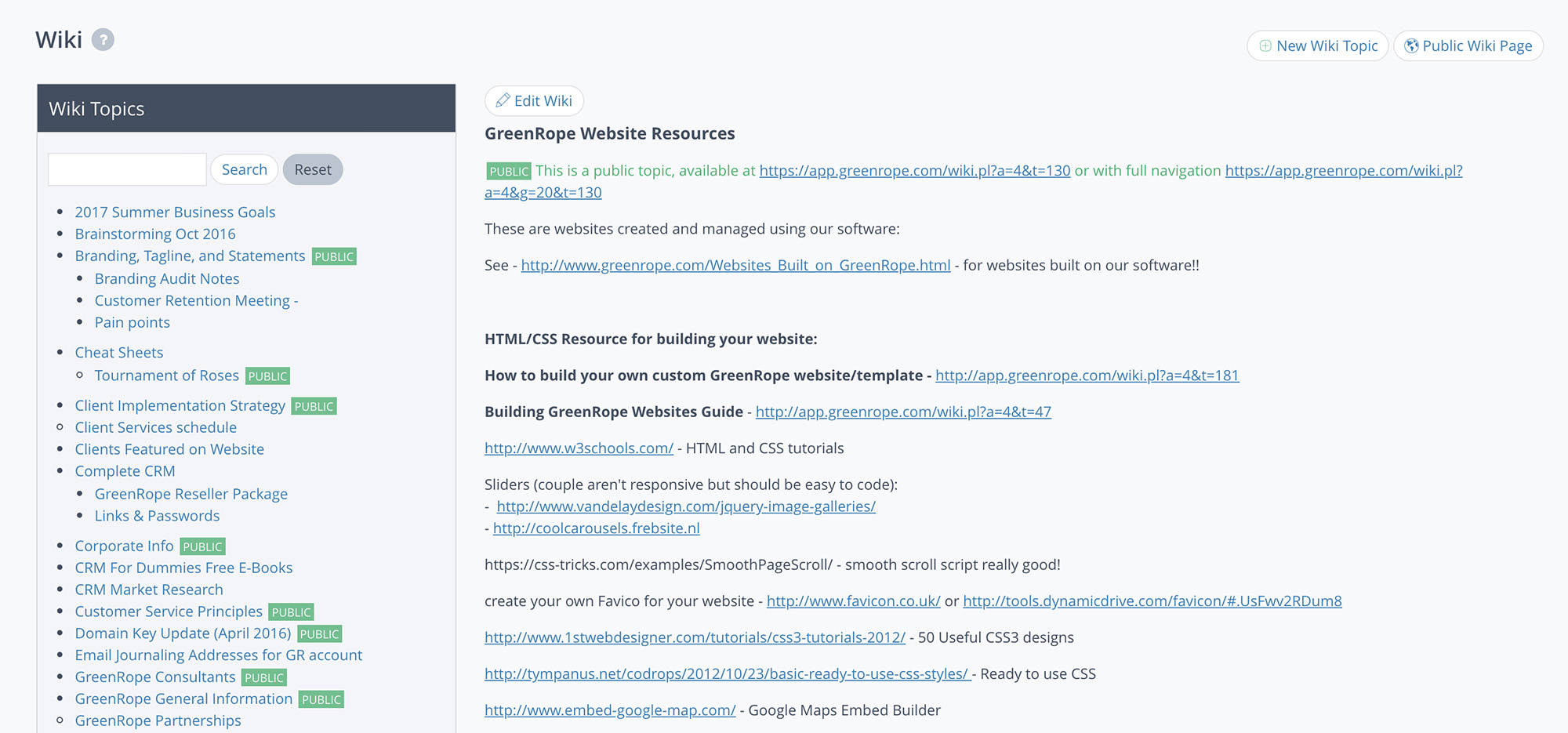Click the wiki topics search input field

[127, 169]
